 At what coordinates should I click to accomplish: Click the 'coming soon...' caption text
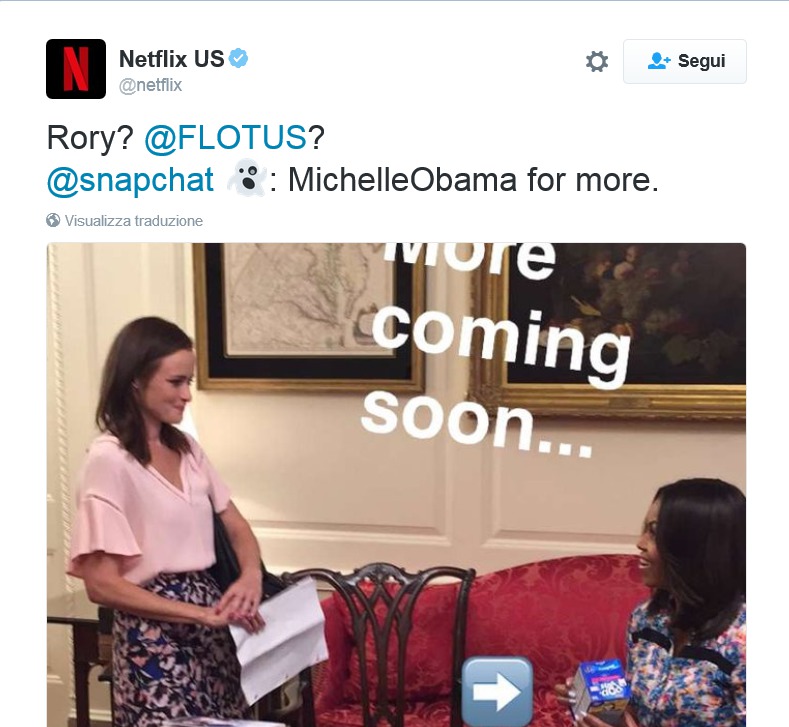coord(496,382)
